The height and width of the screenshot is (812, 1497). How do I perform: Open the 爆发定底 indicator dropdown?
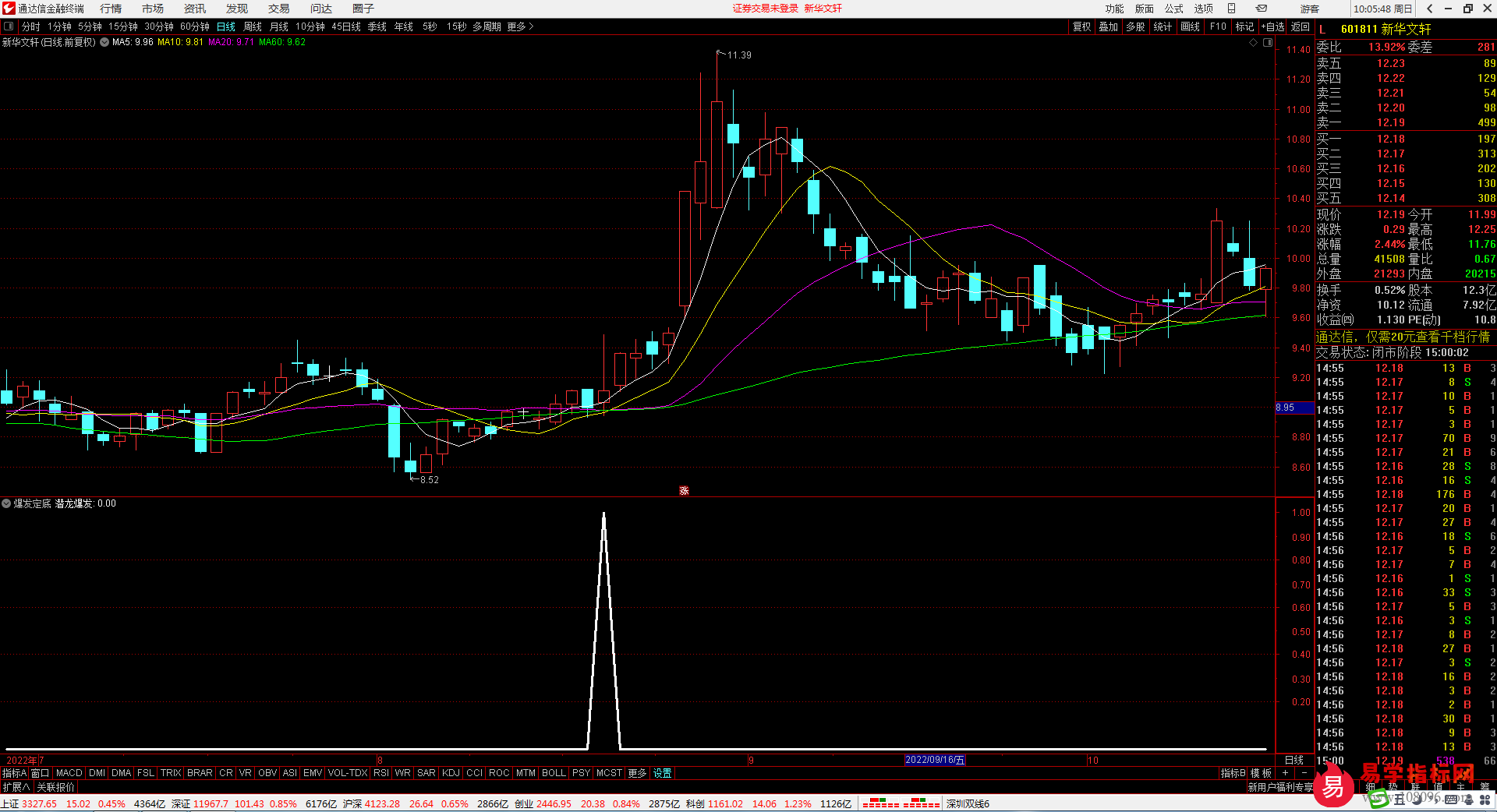click(6, 504)
